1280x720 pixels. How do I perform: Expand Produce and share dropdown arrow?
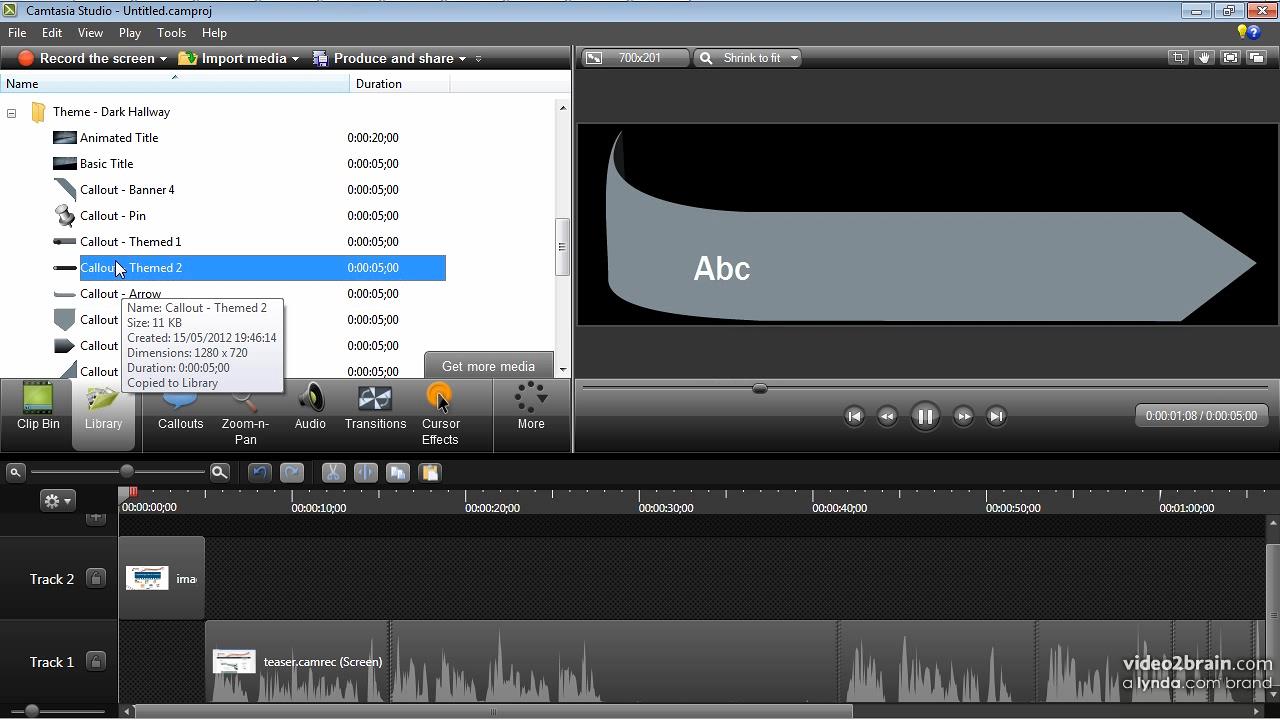(462, 59)
